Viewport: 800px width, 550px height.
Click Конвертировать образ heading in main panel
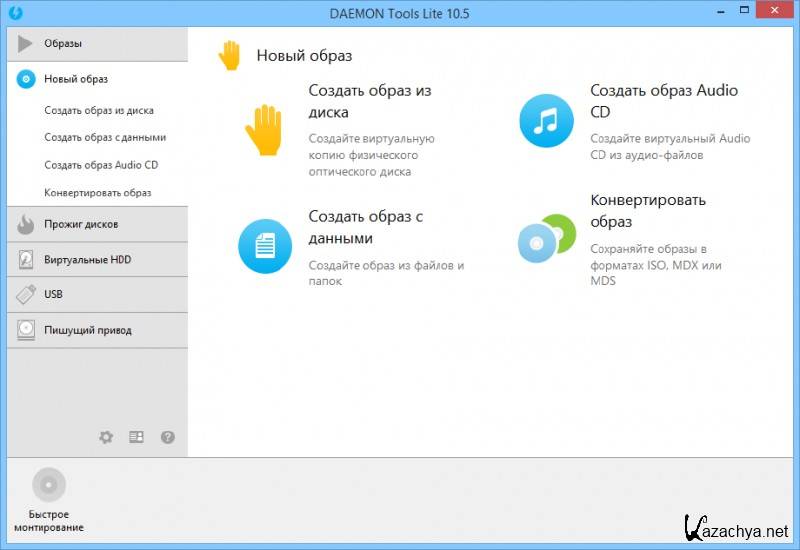pos(648,211)
